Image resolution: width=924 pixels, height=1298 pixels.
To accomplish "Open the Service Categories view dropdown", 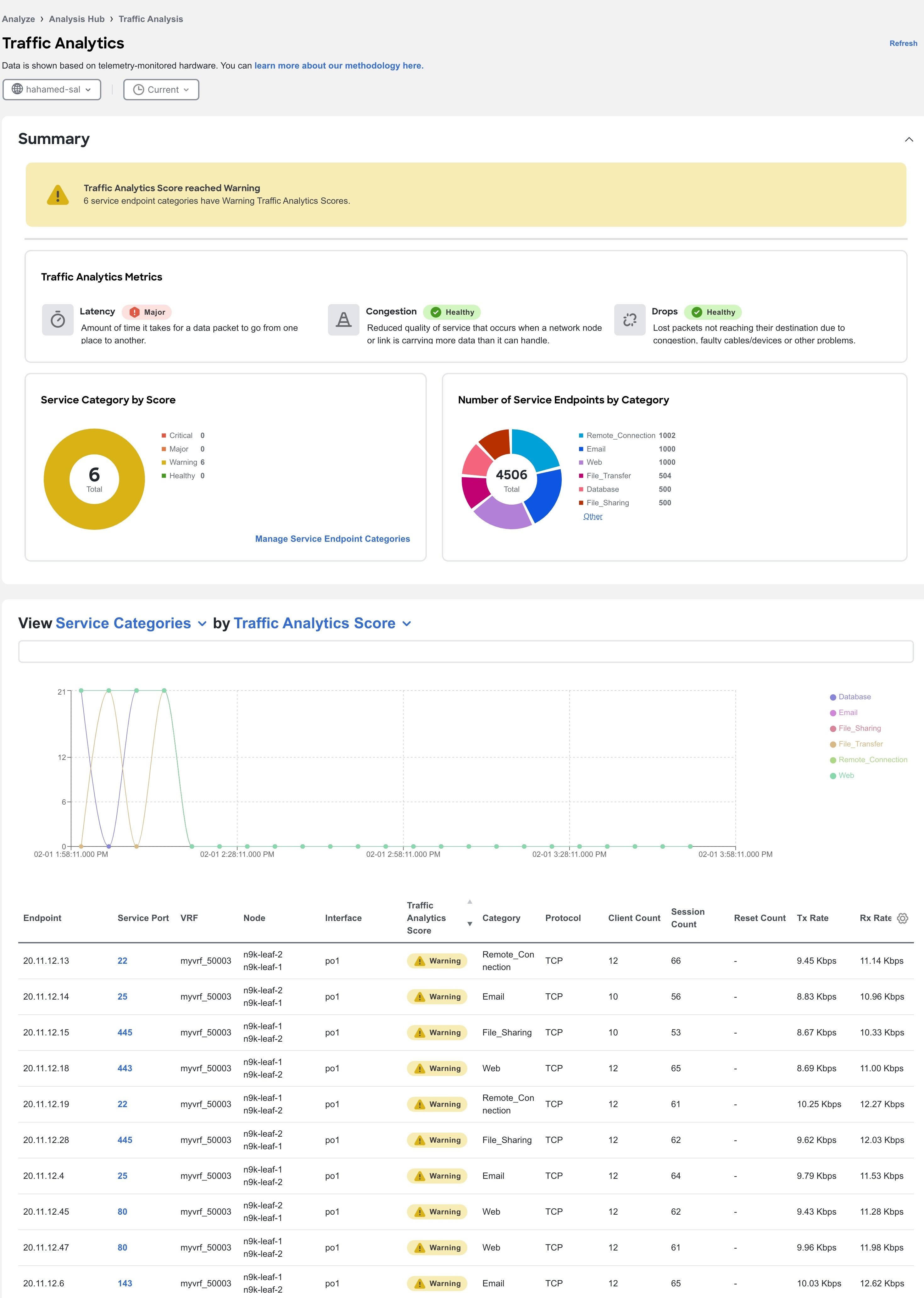I will tap(131, 624).
